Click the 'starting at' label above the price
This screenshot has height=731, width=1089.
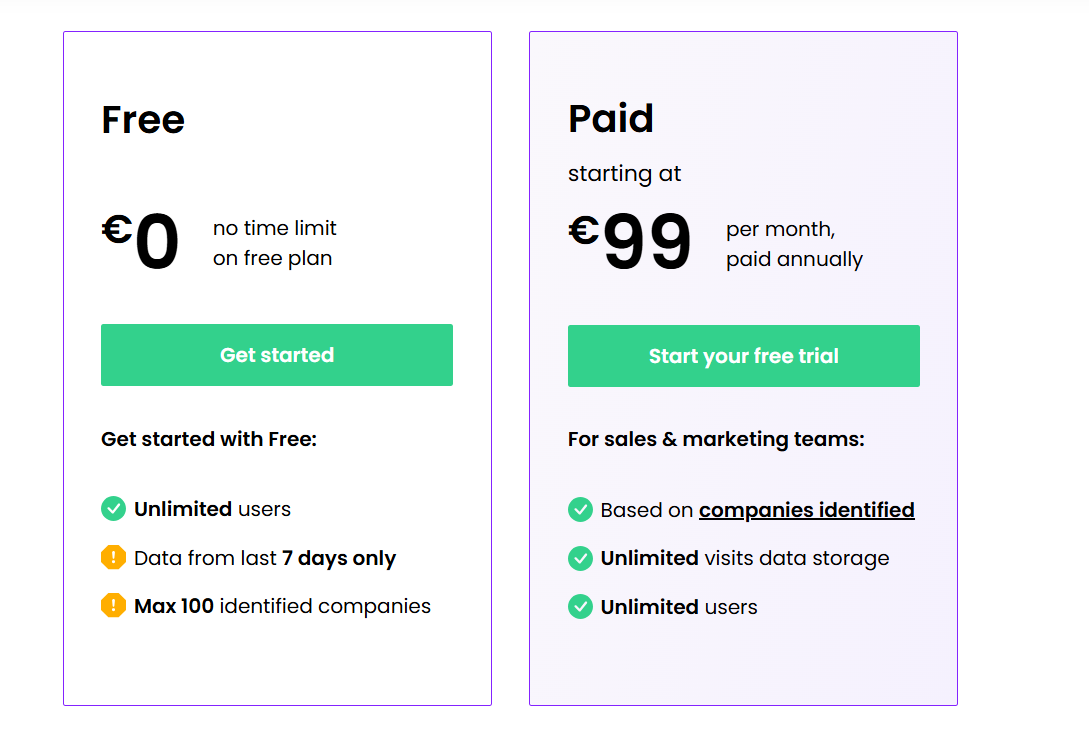point(624,174)
